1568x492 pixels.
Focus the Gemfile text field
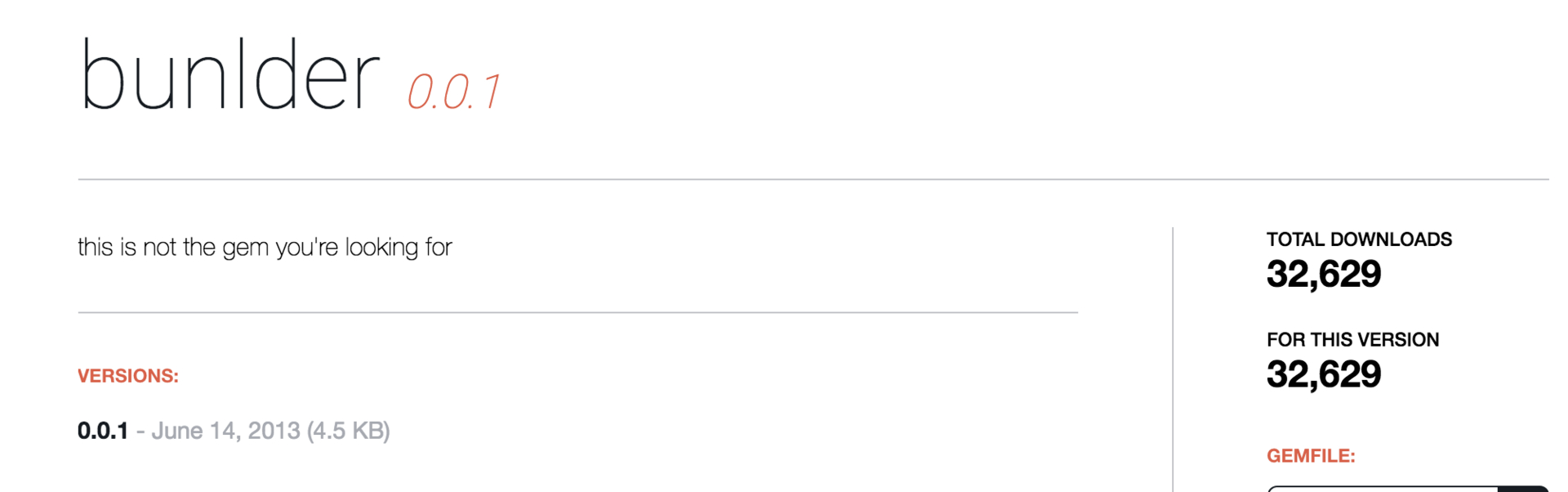tap(1383, 489)
